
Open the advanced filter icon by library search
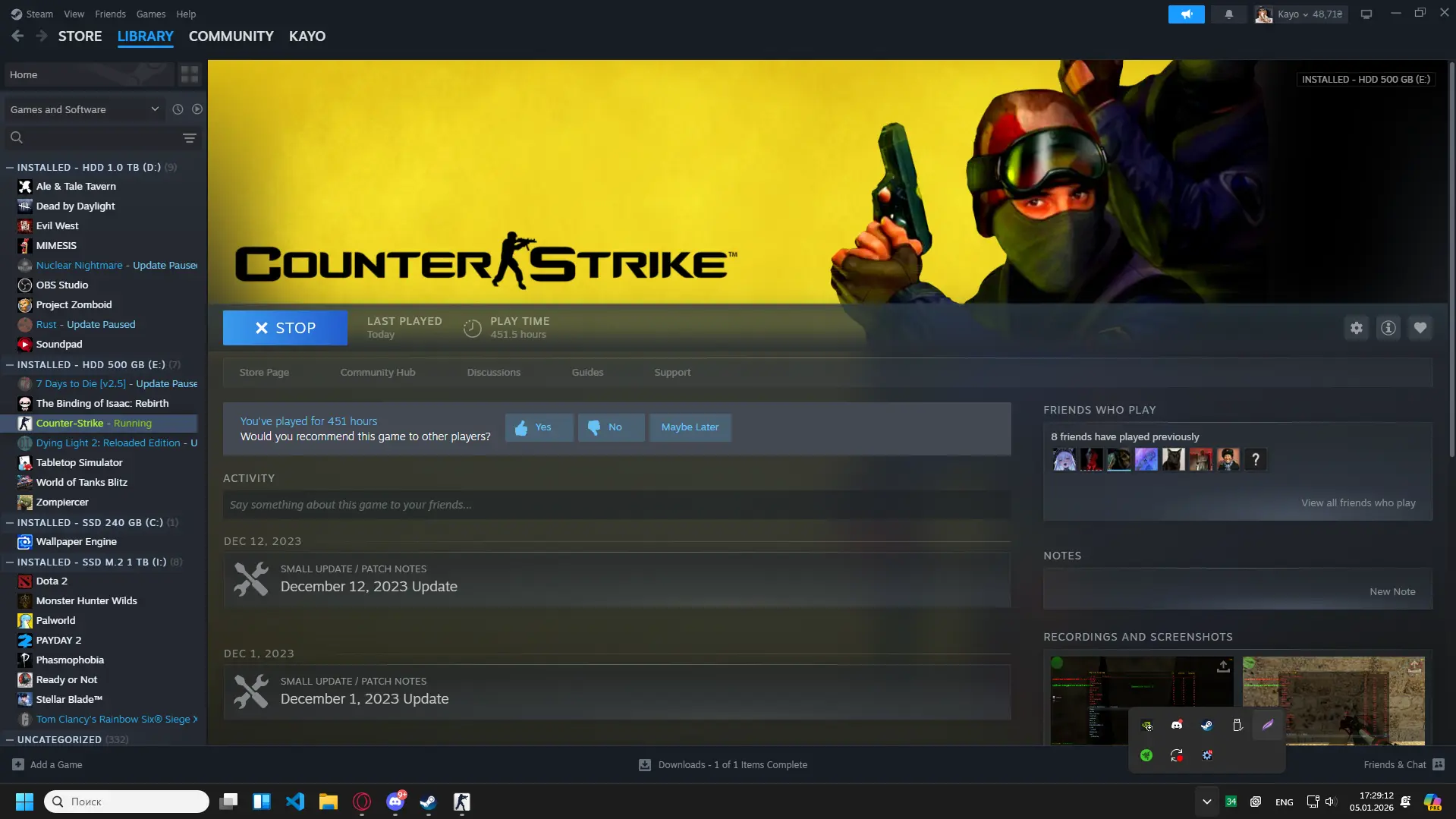(190, 137)
